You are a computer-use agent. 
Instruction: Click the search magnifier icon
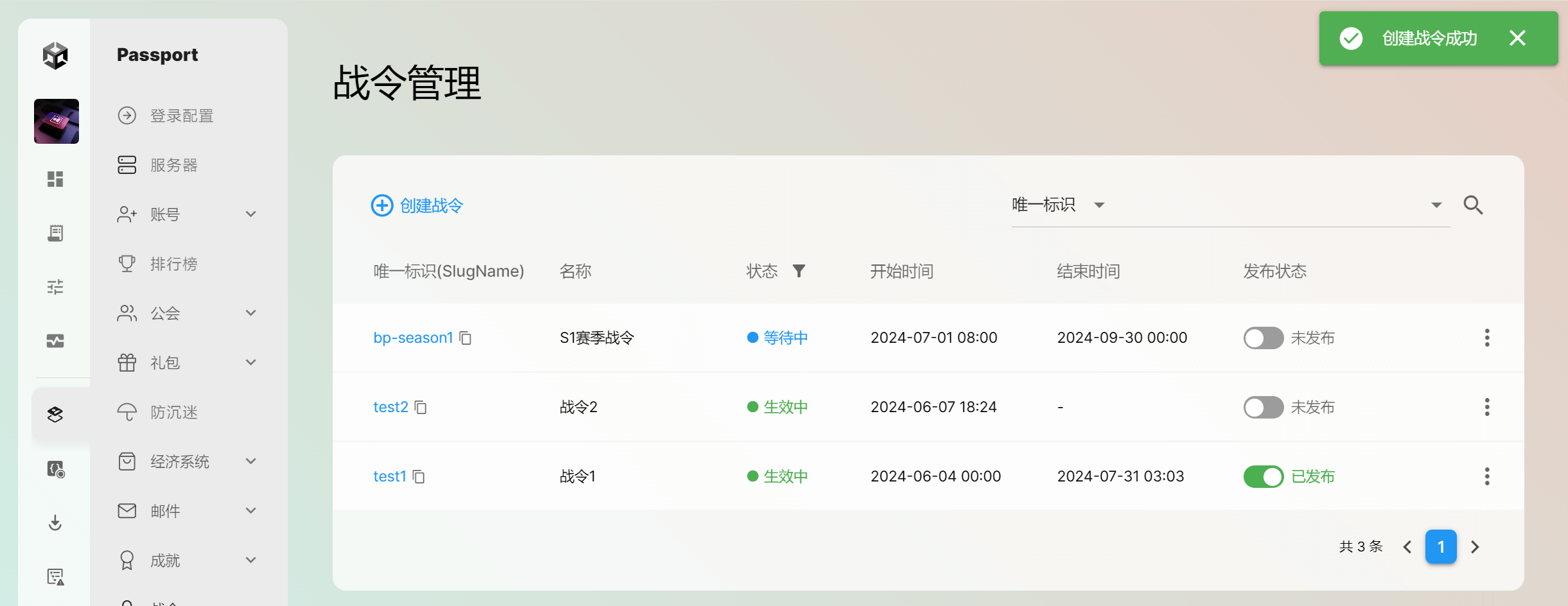tap(1473, 205)
